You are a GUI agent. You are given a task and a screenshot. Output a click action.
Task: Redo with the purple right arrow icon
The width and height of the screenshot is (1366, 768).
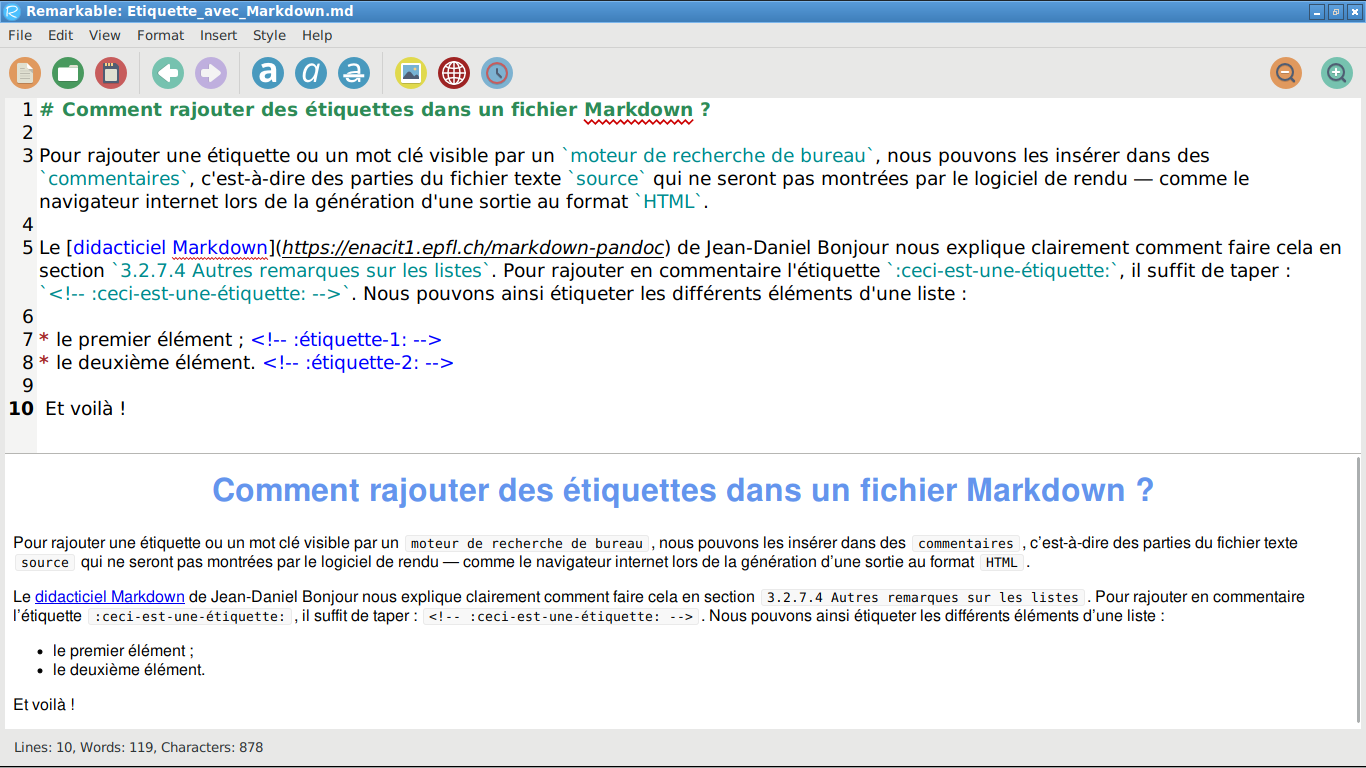[211, 73]
